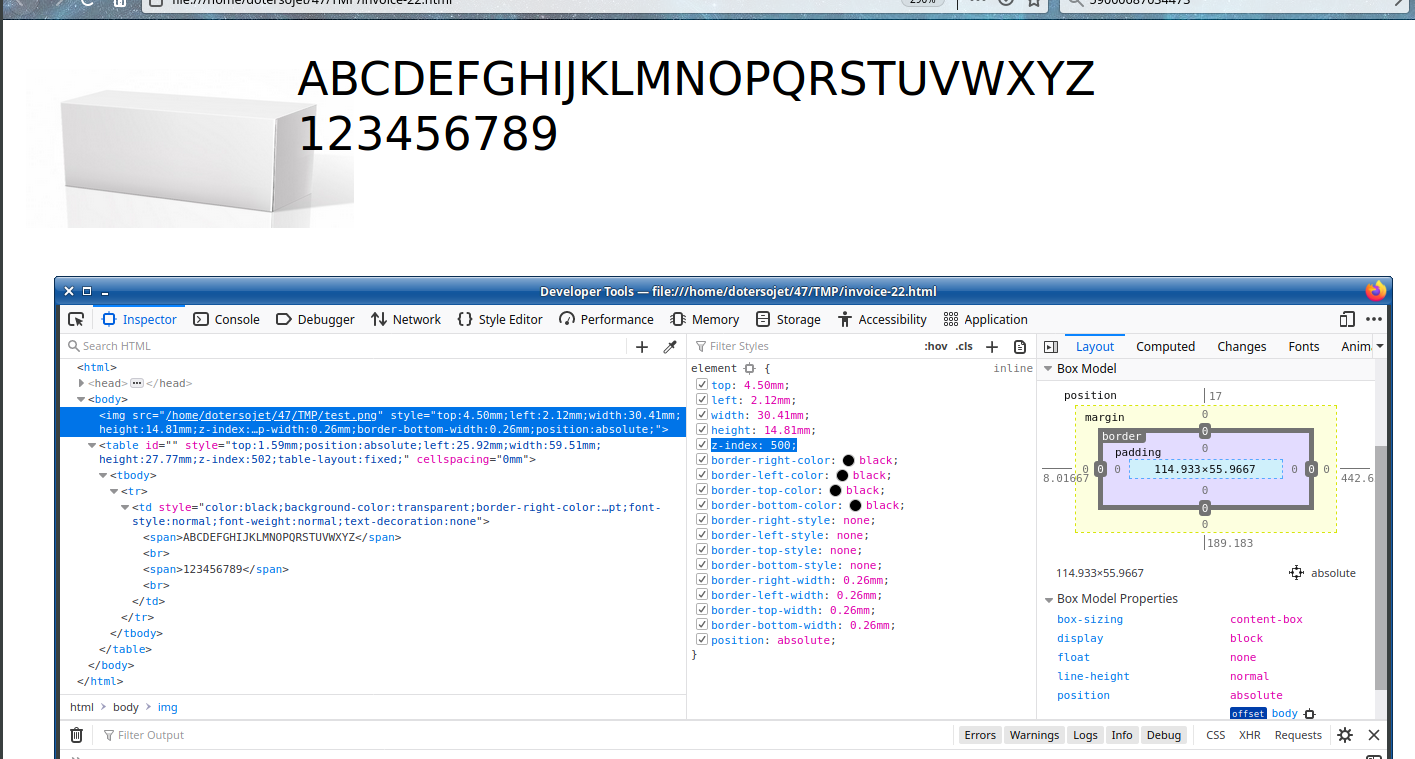This screenshot has width=1415, height=759.
Task: Switch to the Network tab
Action: [405, 320]
